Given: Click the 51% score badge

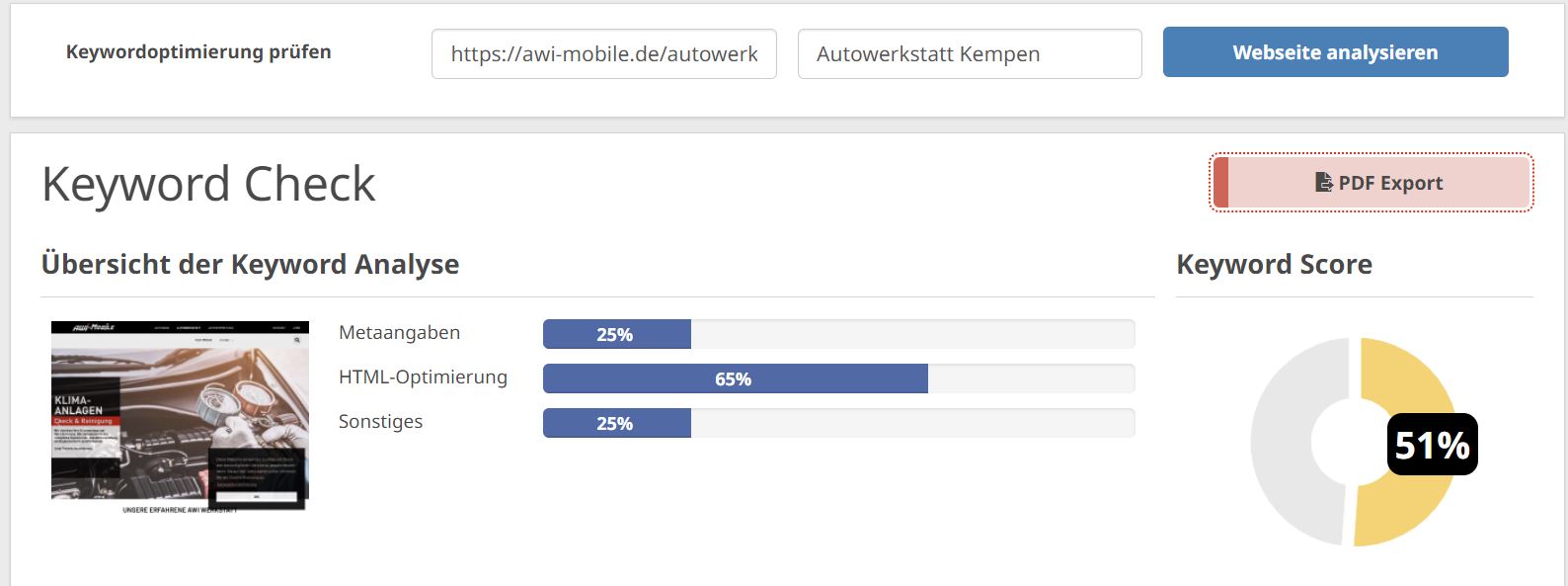Looking at the screenshot, I should pyautogui.click(x=1432, y=445).
